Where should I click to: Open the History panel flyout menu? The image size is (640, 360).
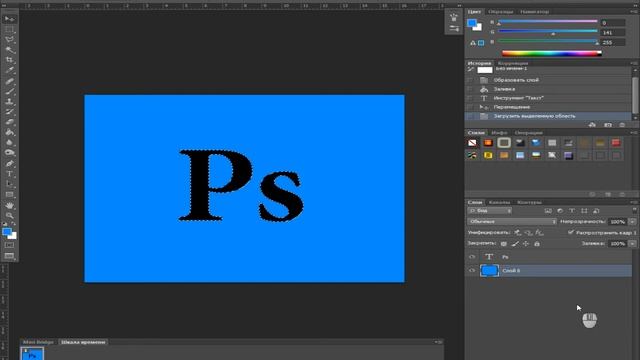pyautogui.click(x=634, y=63)
